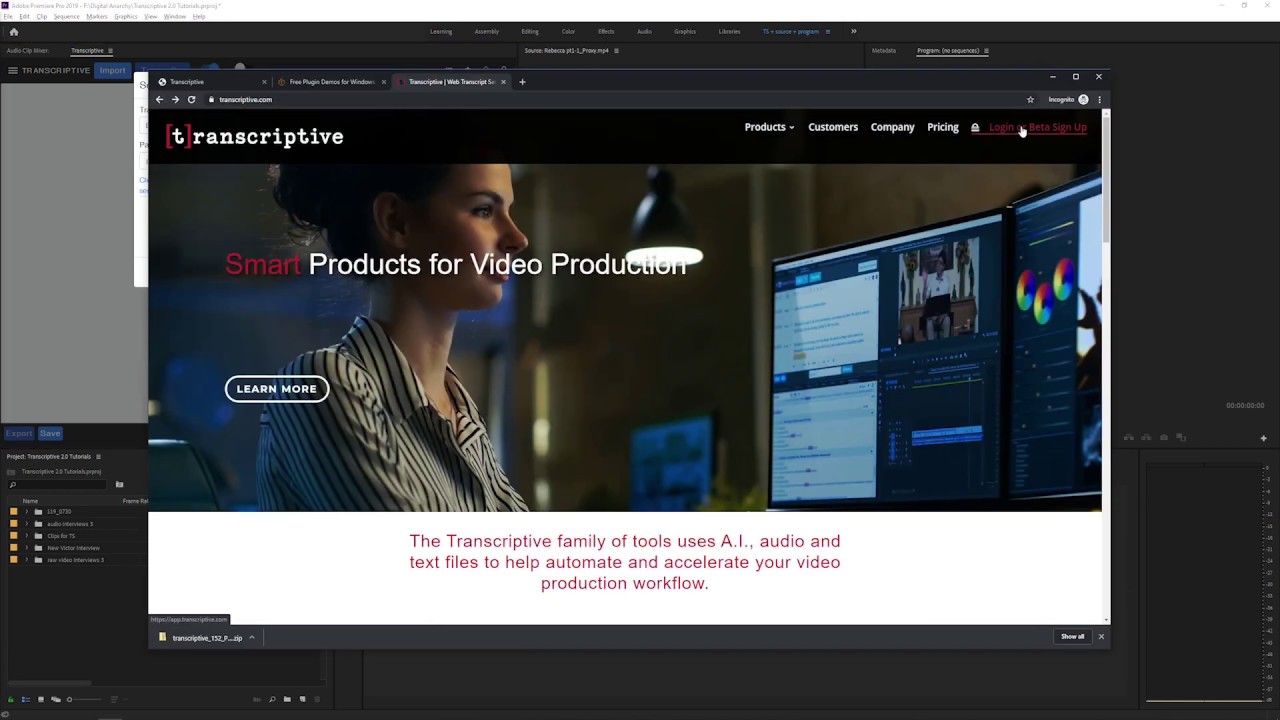Expand the Clips for TS bin
The image size is (1280, 720).
27,536
